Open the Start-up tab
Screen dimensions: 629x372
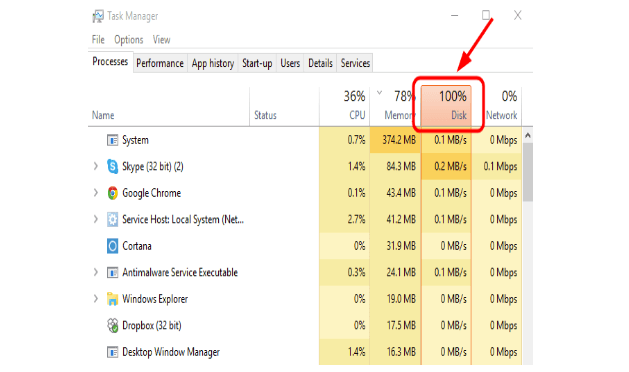pos(257,63)
